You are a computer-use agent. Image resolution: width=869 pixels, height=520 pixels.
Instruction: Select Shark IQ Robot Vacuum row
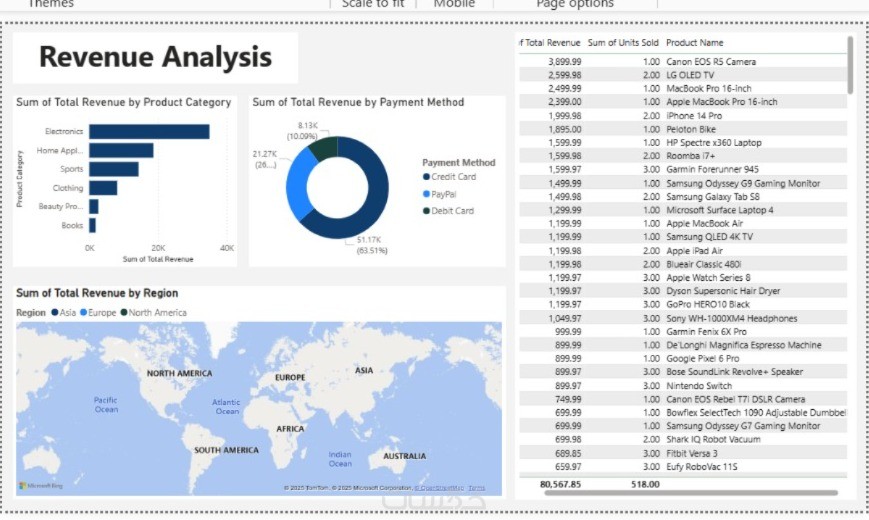pyautogui.click(x=683, y=440)
